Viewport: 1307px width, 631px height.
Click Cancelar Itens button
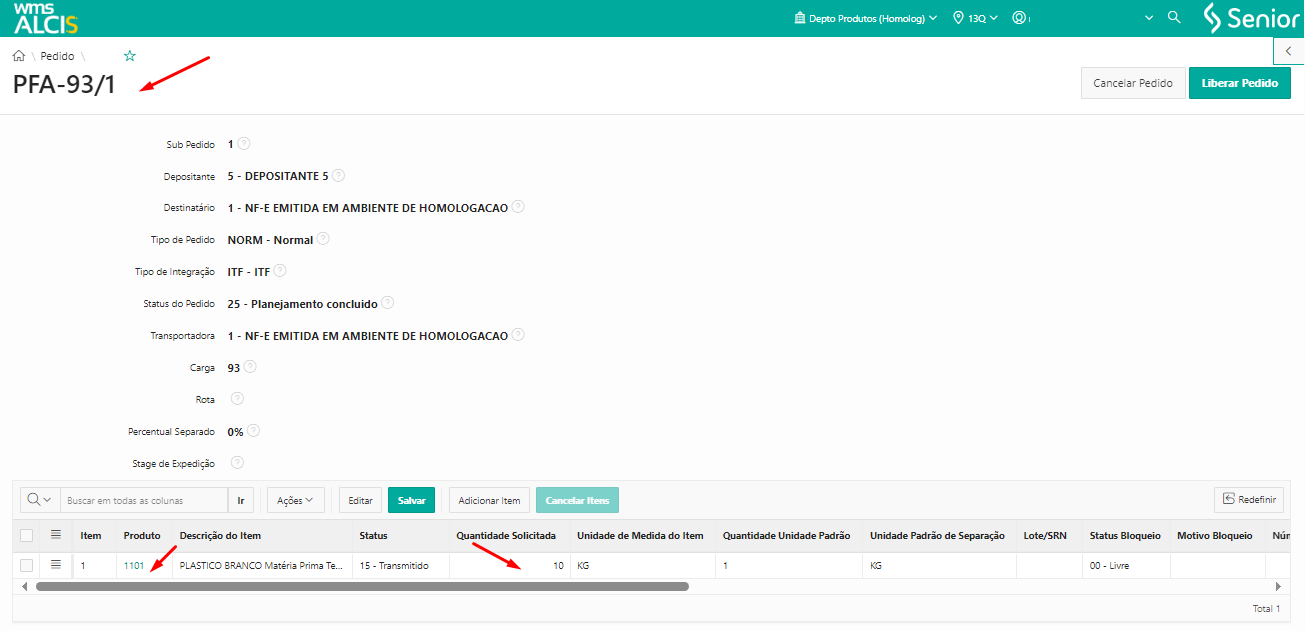point(577,500)
